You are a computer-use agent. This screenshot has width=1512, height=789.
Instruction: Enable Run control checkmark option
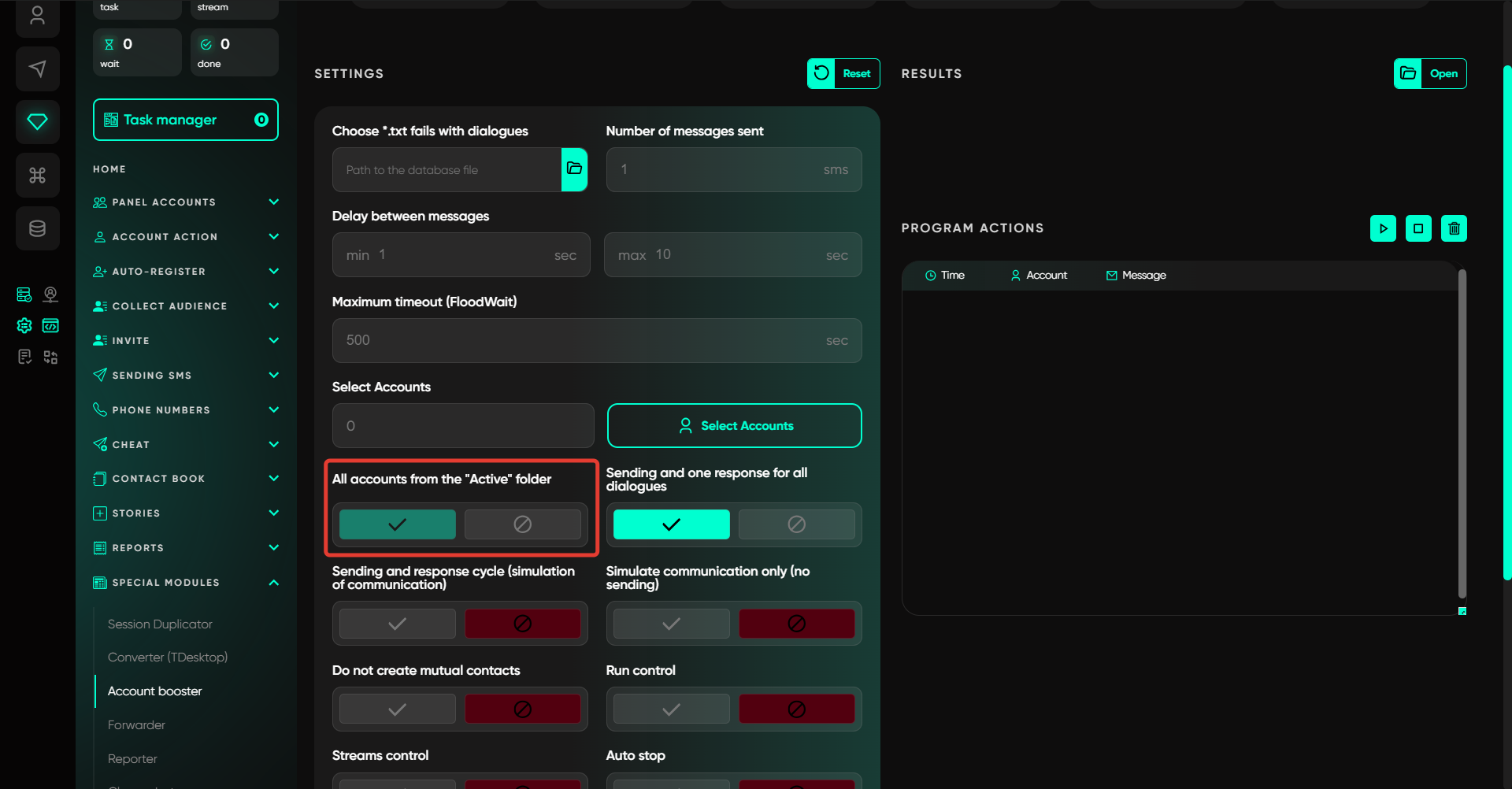tap(671, 709)
